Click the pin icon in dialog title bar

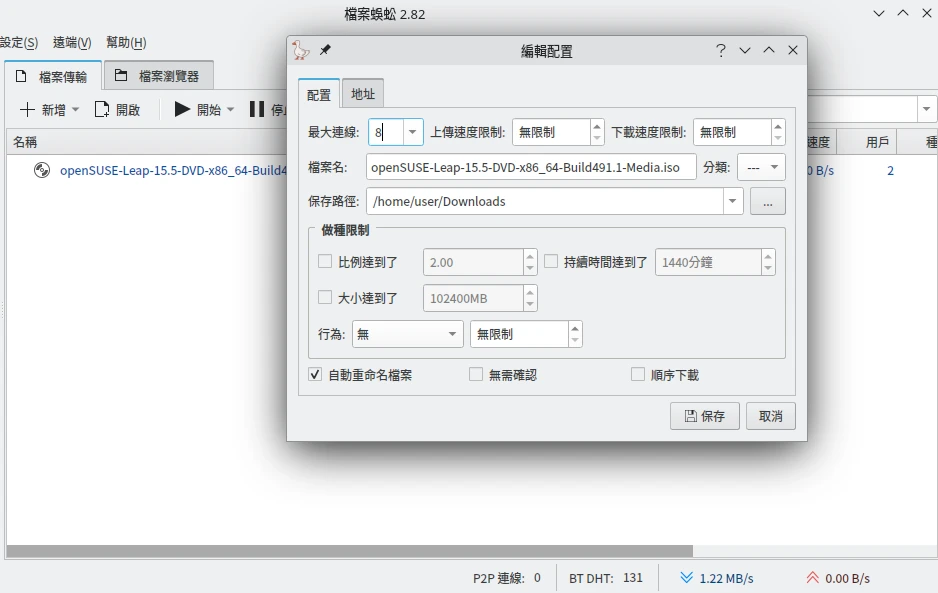click(325, 50)
